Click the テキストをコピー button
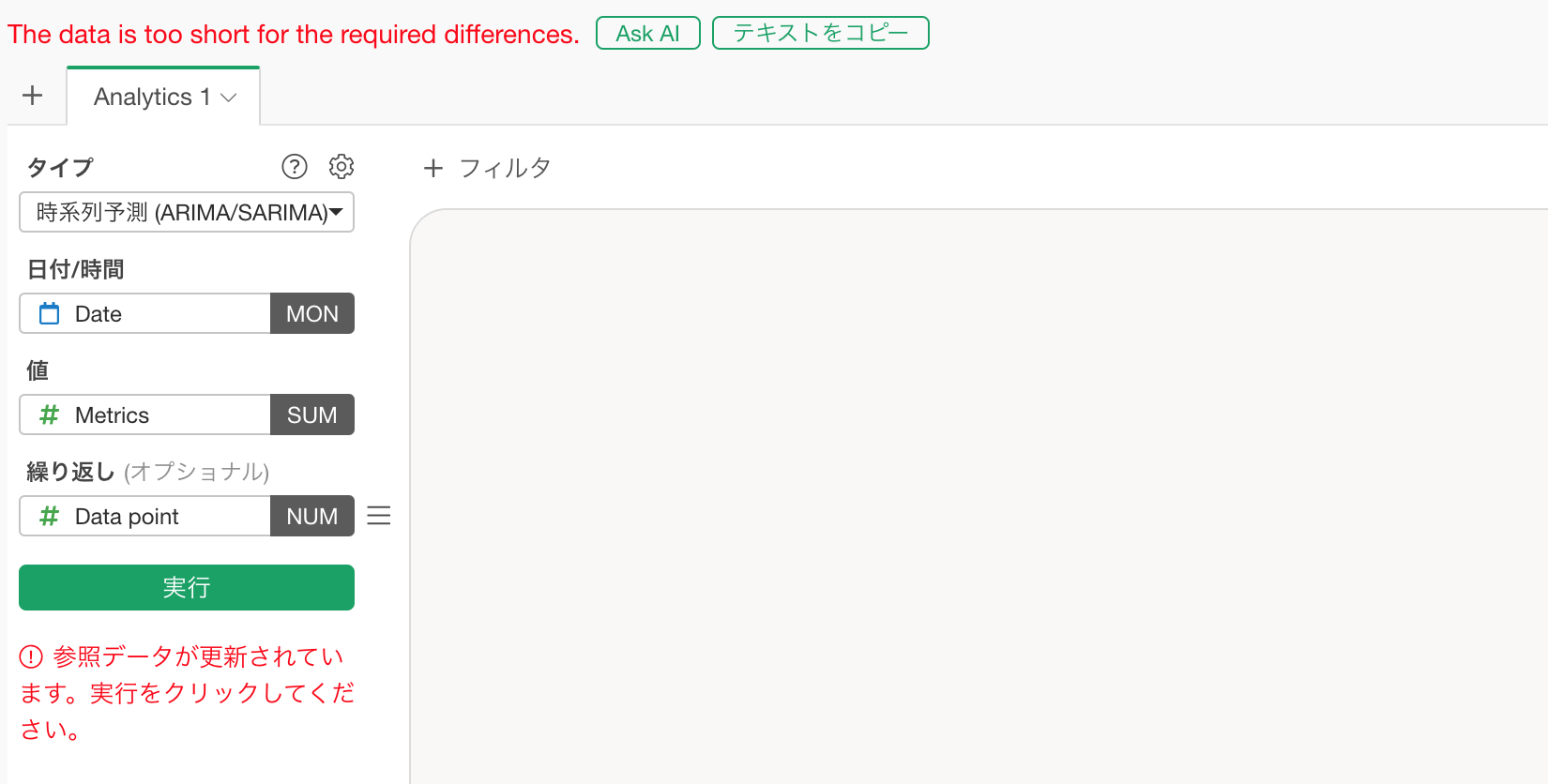The height and width of the screenshot is (784, 1548). coord(821,33)
